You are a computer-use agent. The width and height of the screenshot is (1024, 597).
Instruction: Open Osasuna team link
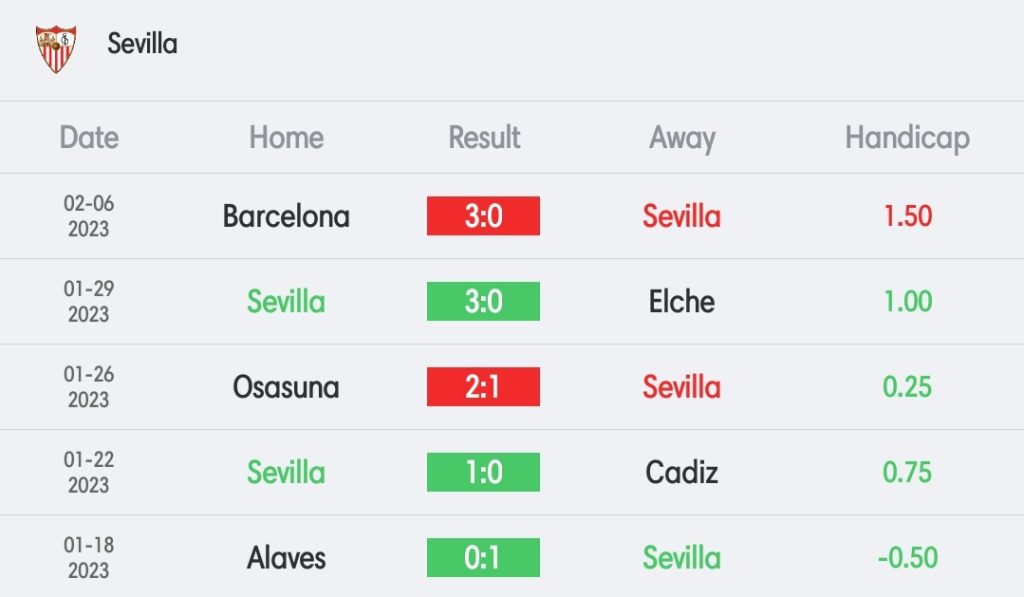point(286,387)
